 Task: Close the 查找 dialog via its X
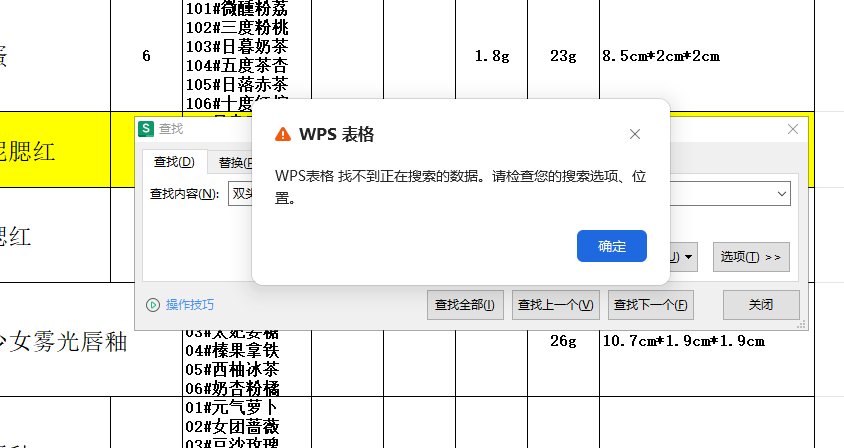[x=793, y=129]
